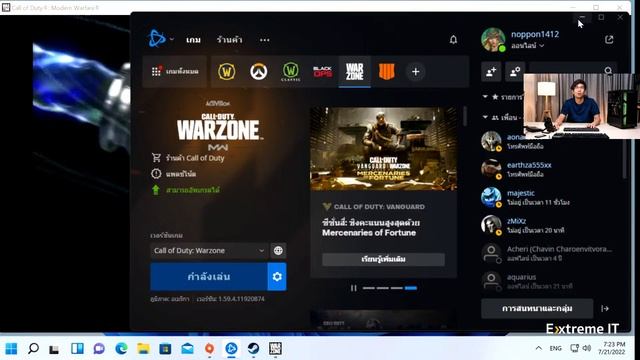Expand the online status dropdown
The height and width of the screenshot is (360, 640).
[x=527, y=46]
